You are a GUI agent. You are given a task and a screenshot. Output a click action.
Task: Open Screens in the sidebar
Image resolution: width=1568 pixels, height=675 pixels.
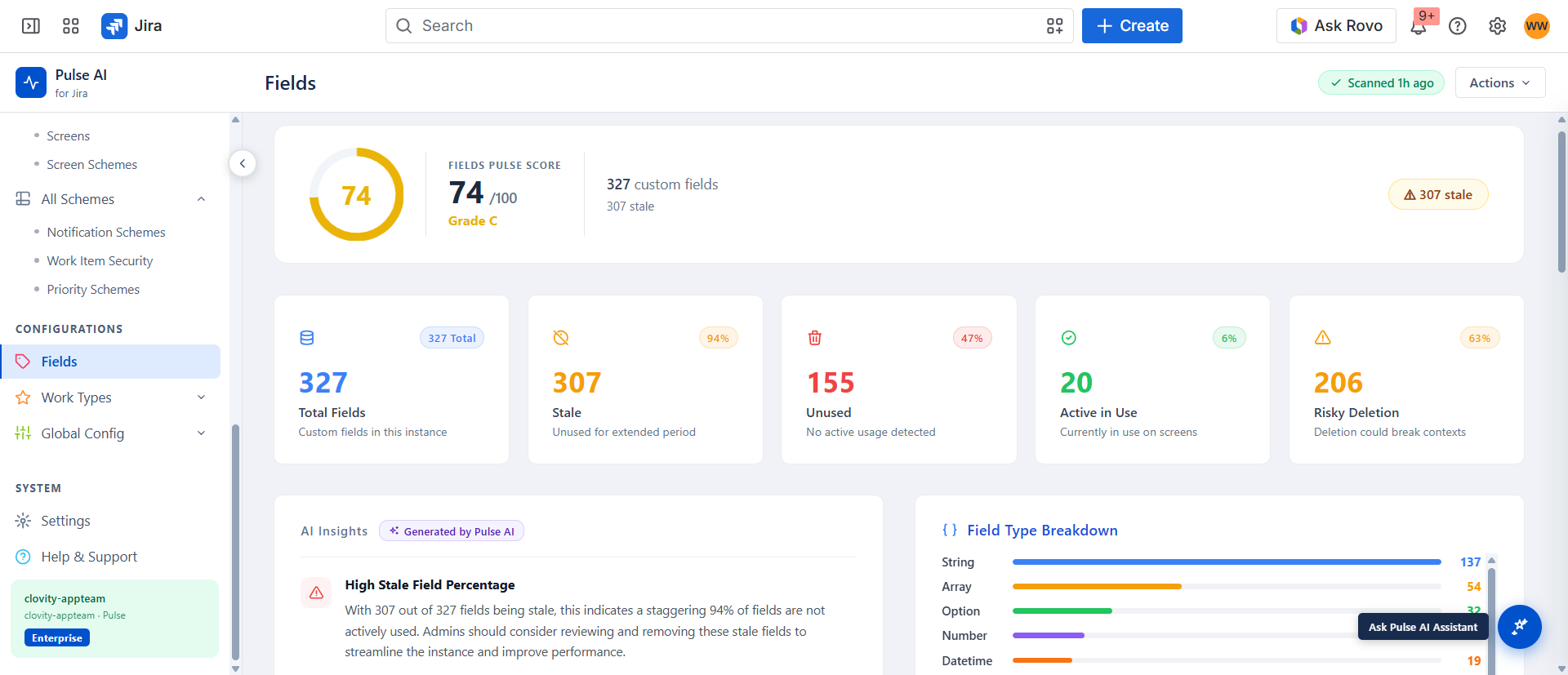(69, 136)
